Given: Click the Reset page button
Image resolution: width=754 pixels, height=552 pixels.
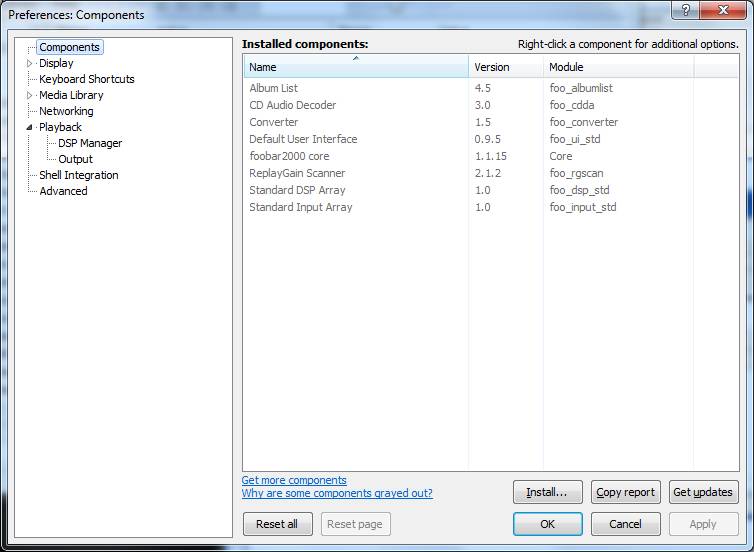Looking at the screenshot, I should tap(355, 524).
